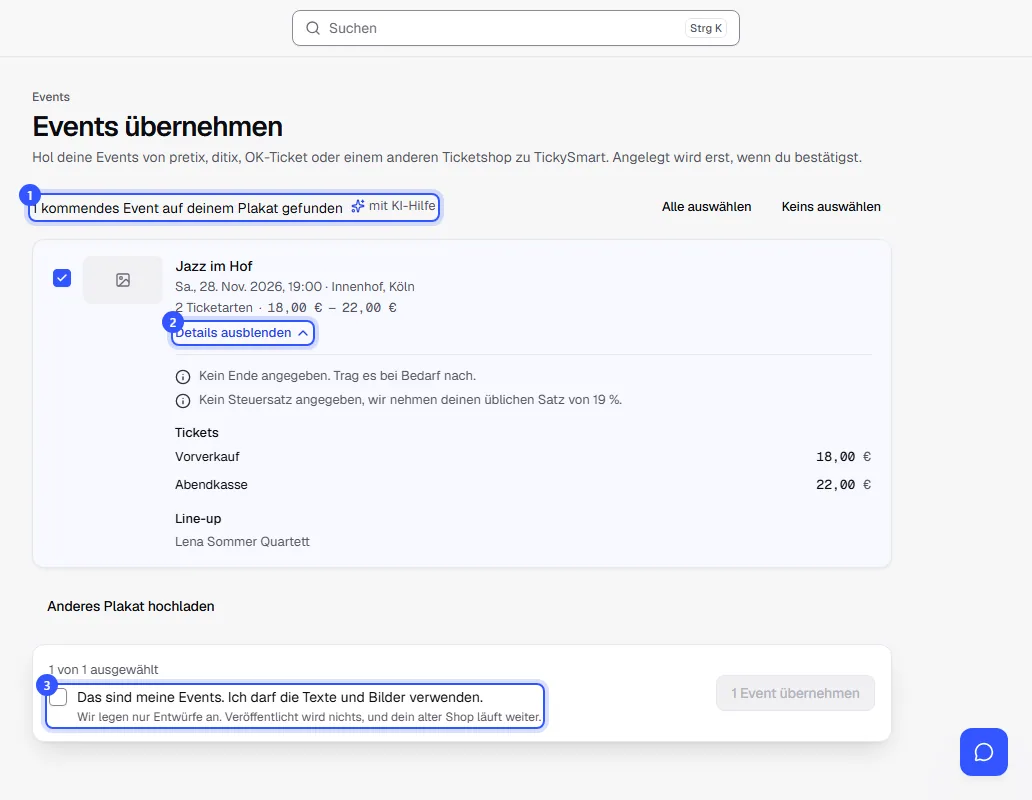The width and height of the screenshot is (1032, 800).
Task: Open the chat support bubble
Action: [x=983, y=752]
